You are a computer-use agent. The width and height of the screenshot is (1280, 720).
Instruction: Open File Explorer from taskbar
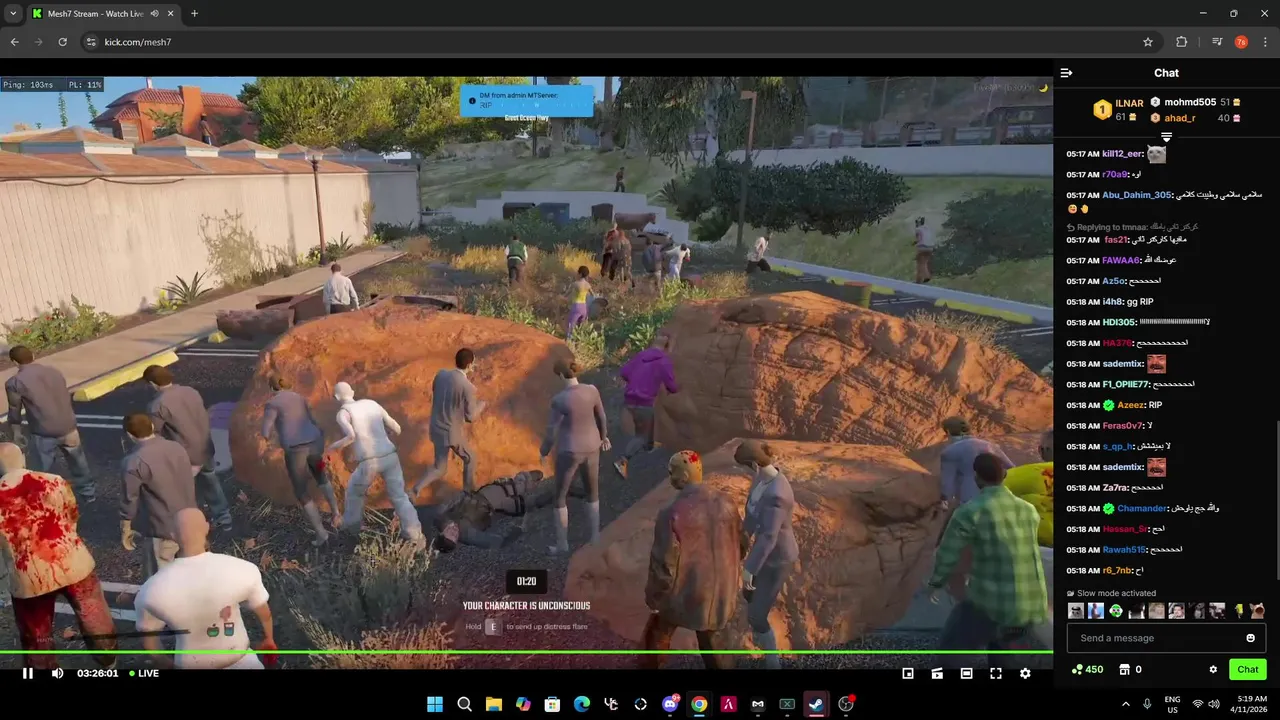click(493, 704)
